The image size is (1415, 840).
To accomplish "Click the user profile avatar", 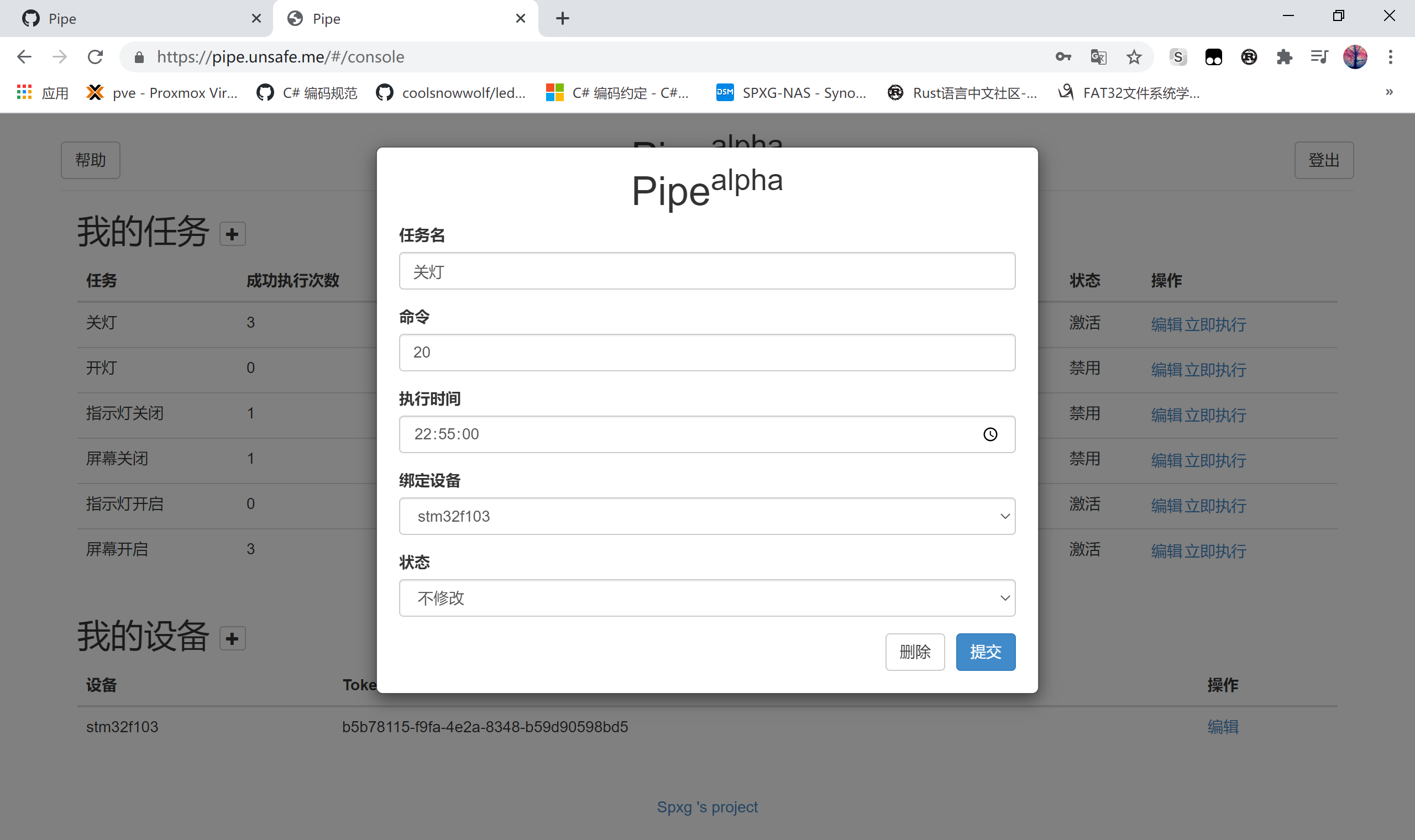I will tap(1355, 57).
